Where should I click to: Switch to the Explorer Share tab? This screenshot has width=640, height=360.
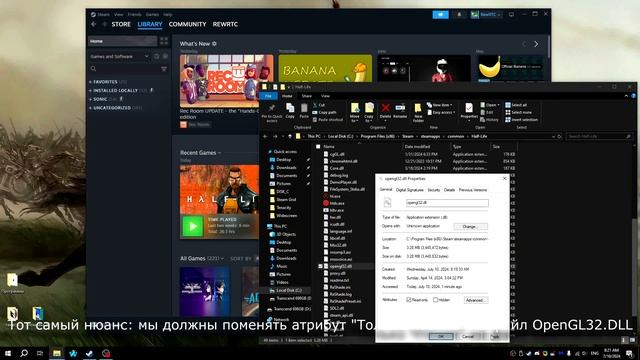pos(307,96)
